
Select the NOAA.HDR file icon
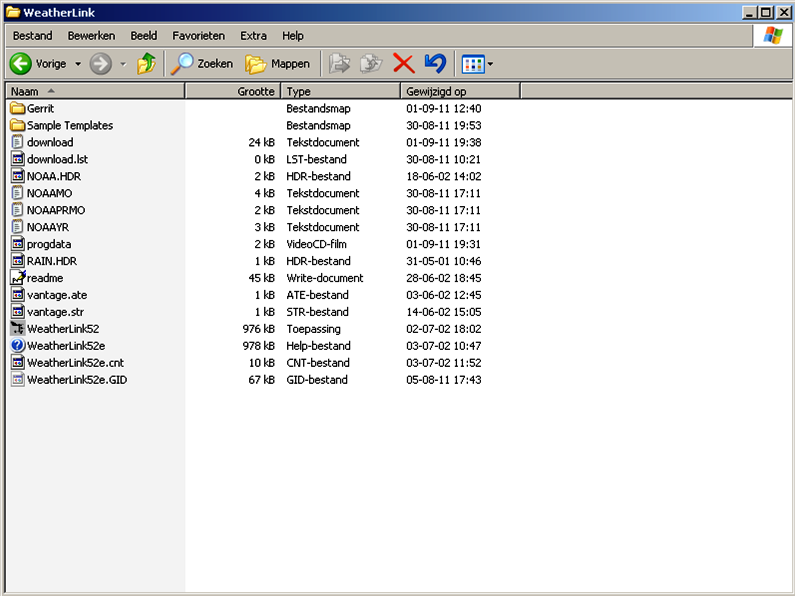tap(17, 176)
